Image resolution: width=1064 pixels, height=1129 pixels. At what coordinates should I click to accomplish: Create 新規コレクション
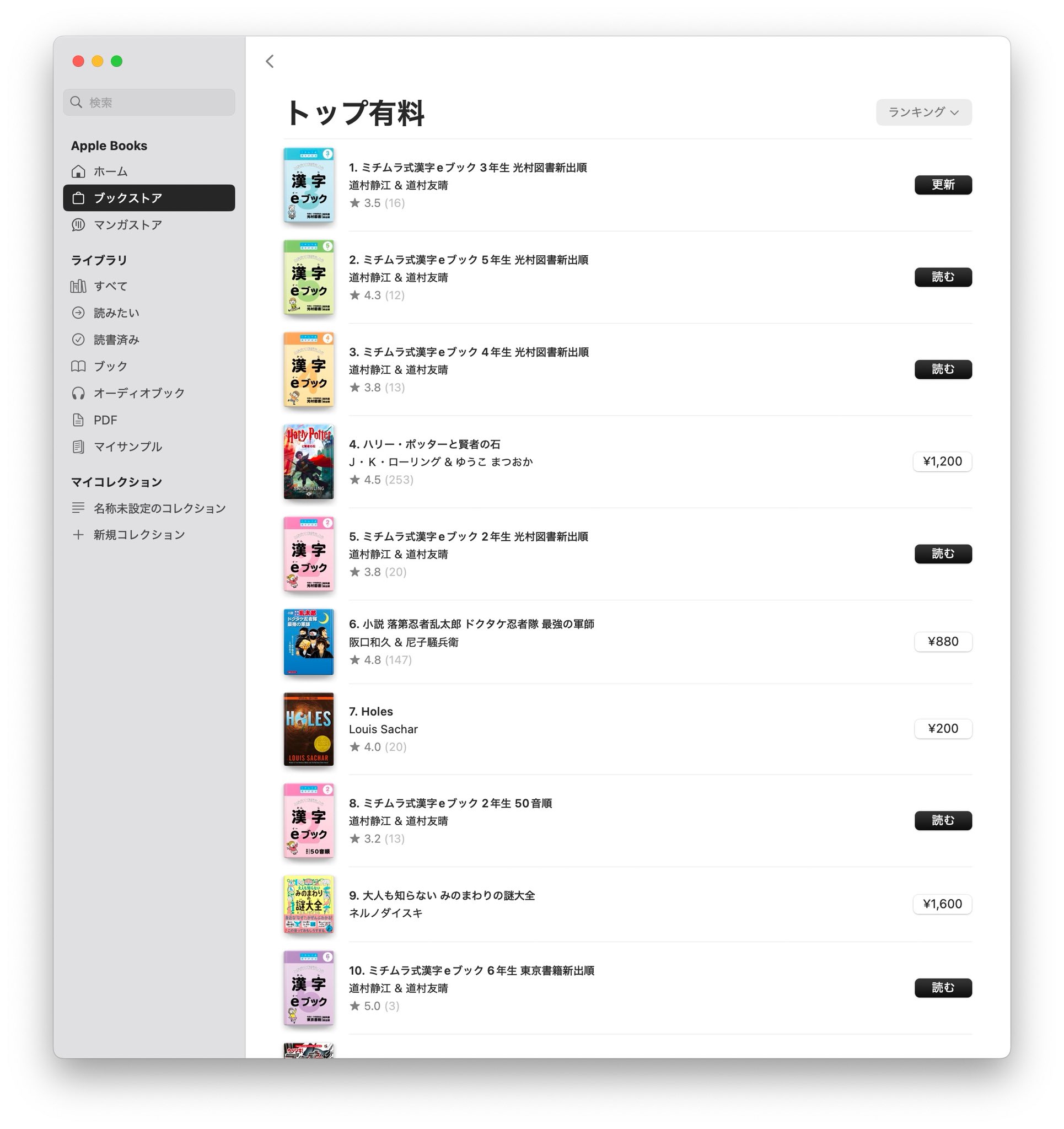pyautogui.click(x=149, y=535)
